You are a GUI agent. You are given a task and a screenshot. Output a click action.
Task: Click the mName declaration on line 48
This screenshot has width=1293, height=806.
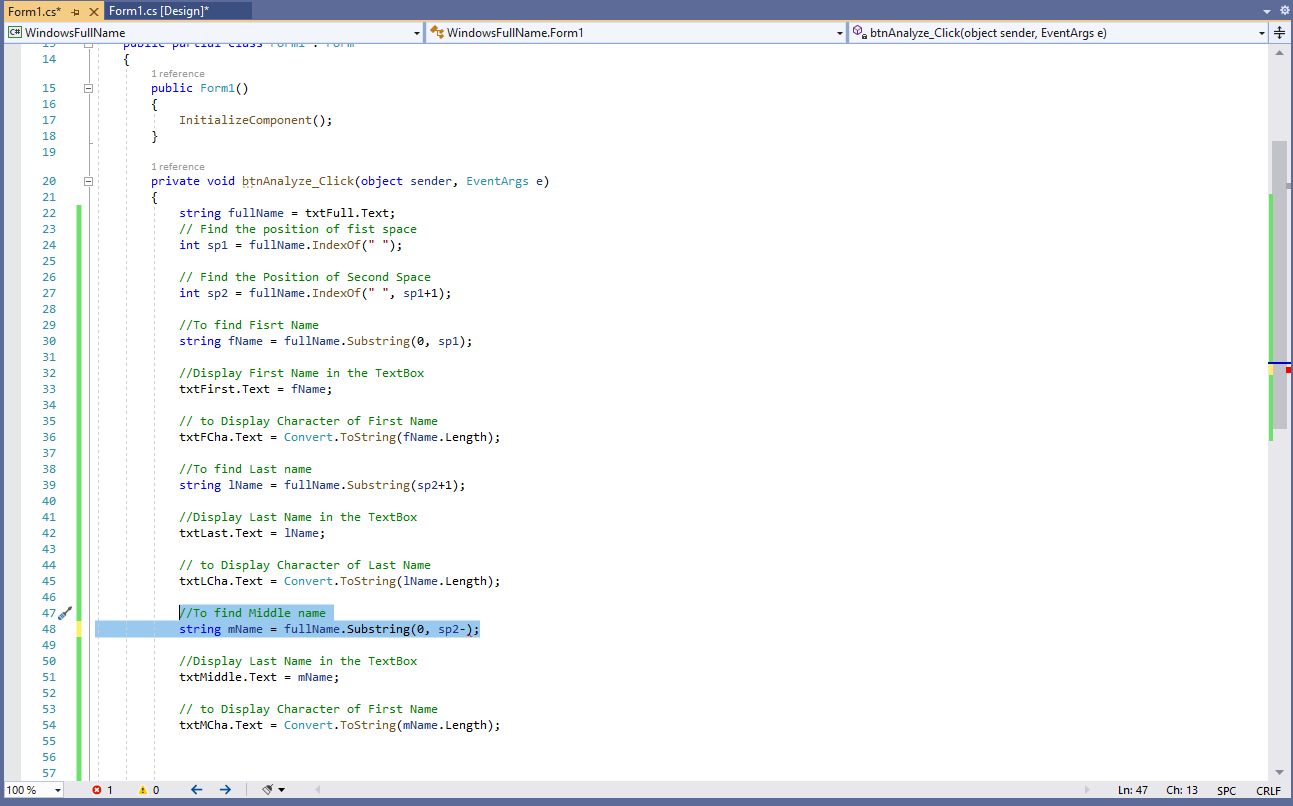(x=245, y=629)
